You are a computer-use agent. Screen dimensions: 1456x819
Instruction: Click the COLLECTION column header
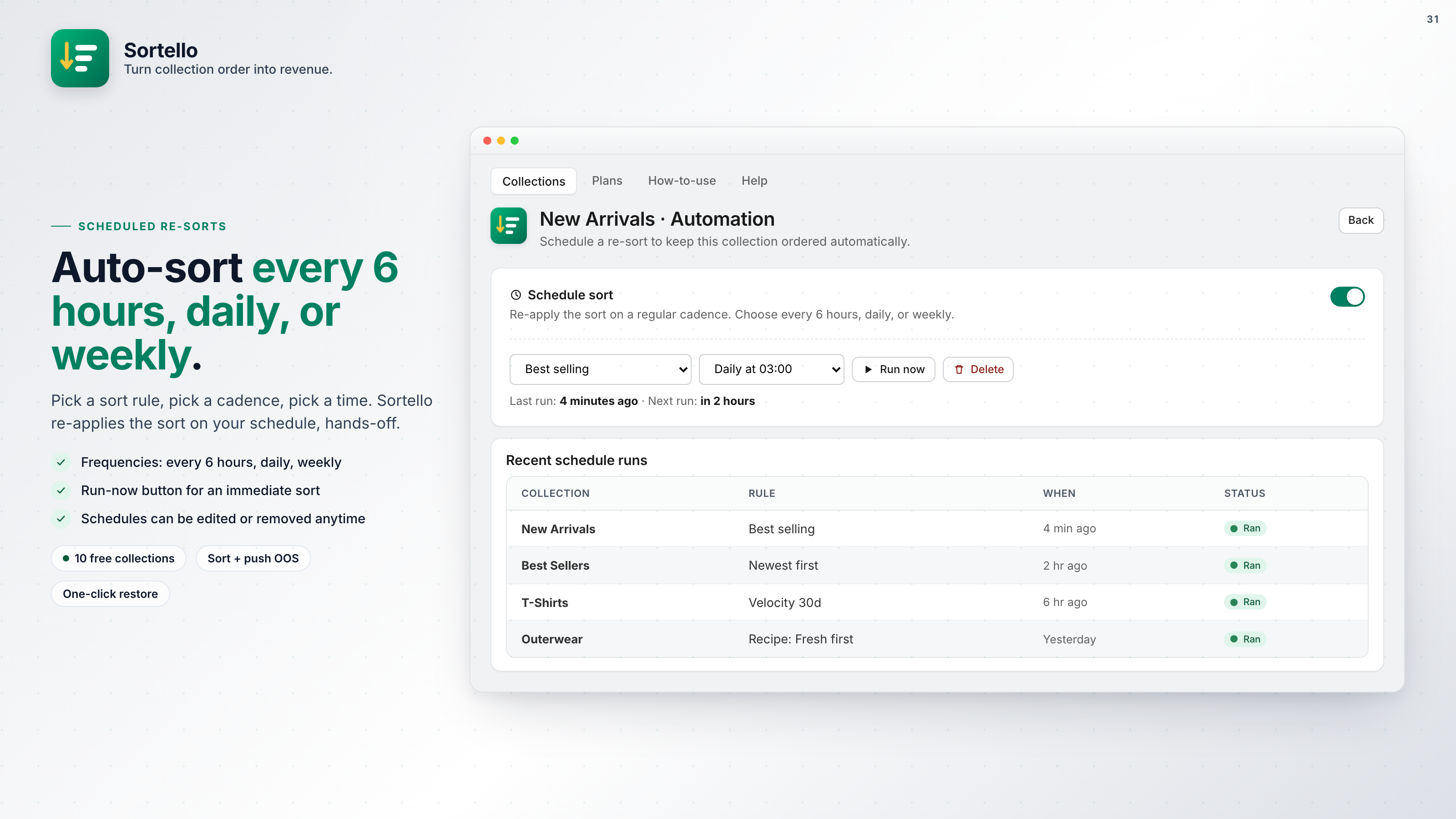(555, 493)
